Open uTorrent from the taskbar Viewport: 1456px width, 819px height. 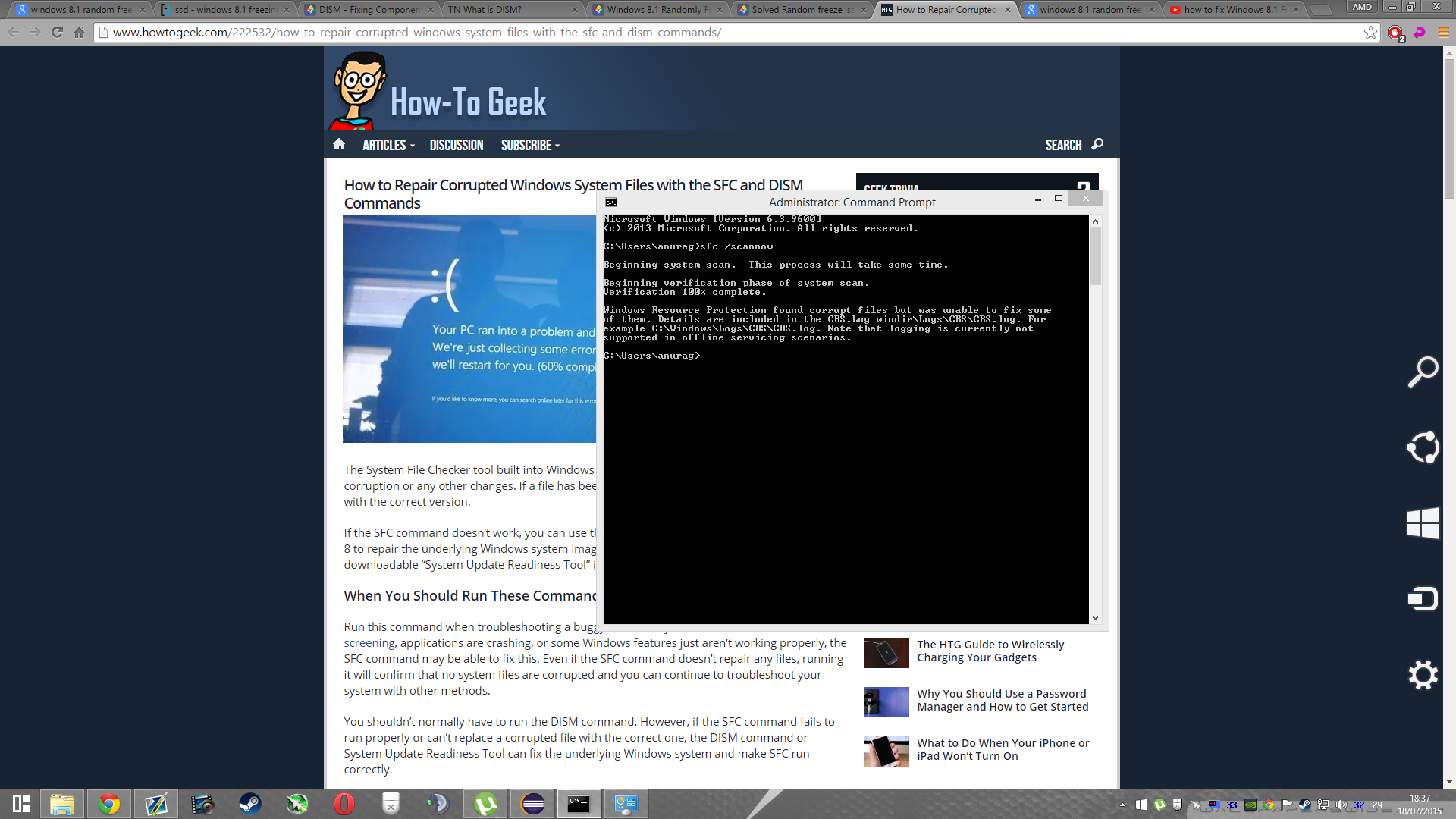pos(485,804)
